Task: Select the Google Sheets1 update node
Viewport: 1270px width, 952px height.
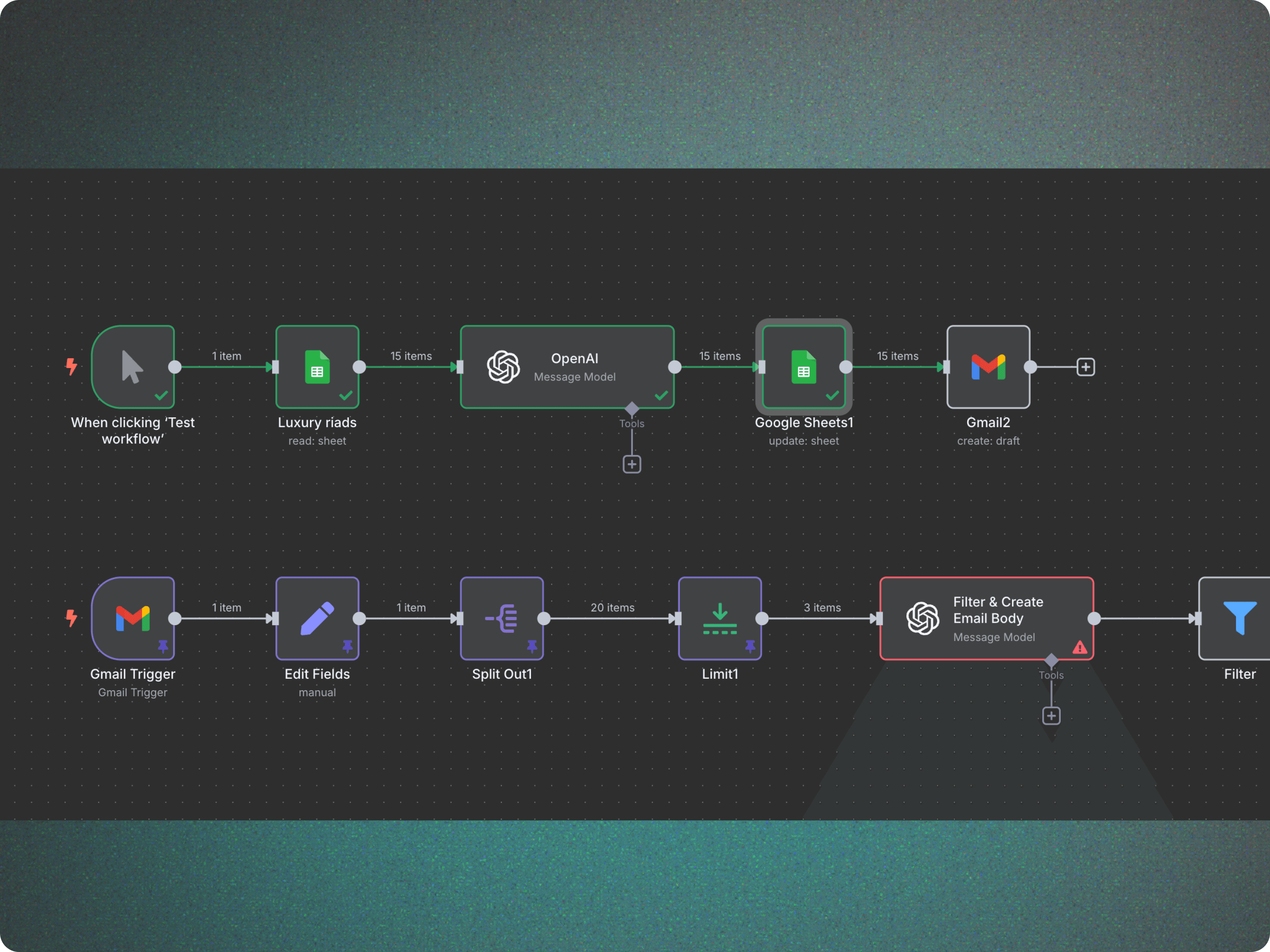Action: tap(804, 367)
